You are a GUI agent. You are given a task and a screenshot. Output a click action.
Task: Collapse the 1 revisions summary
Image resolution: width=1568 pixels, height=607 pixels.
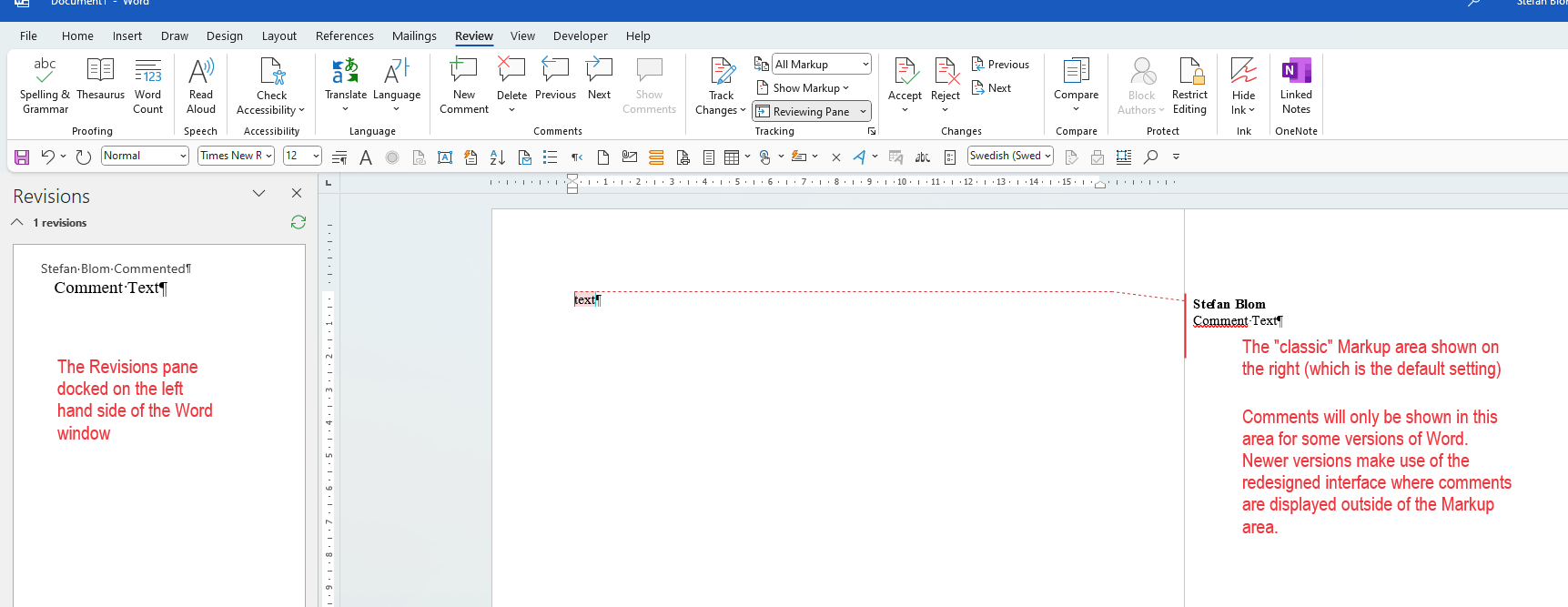(x=17, y=222)
